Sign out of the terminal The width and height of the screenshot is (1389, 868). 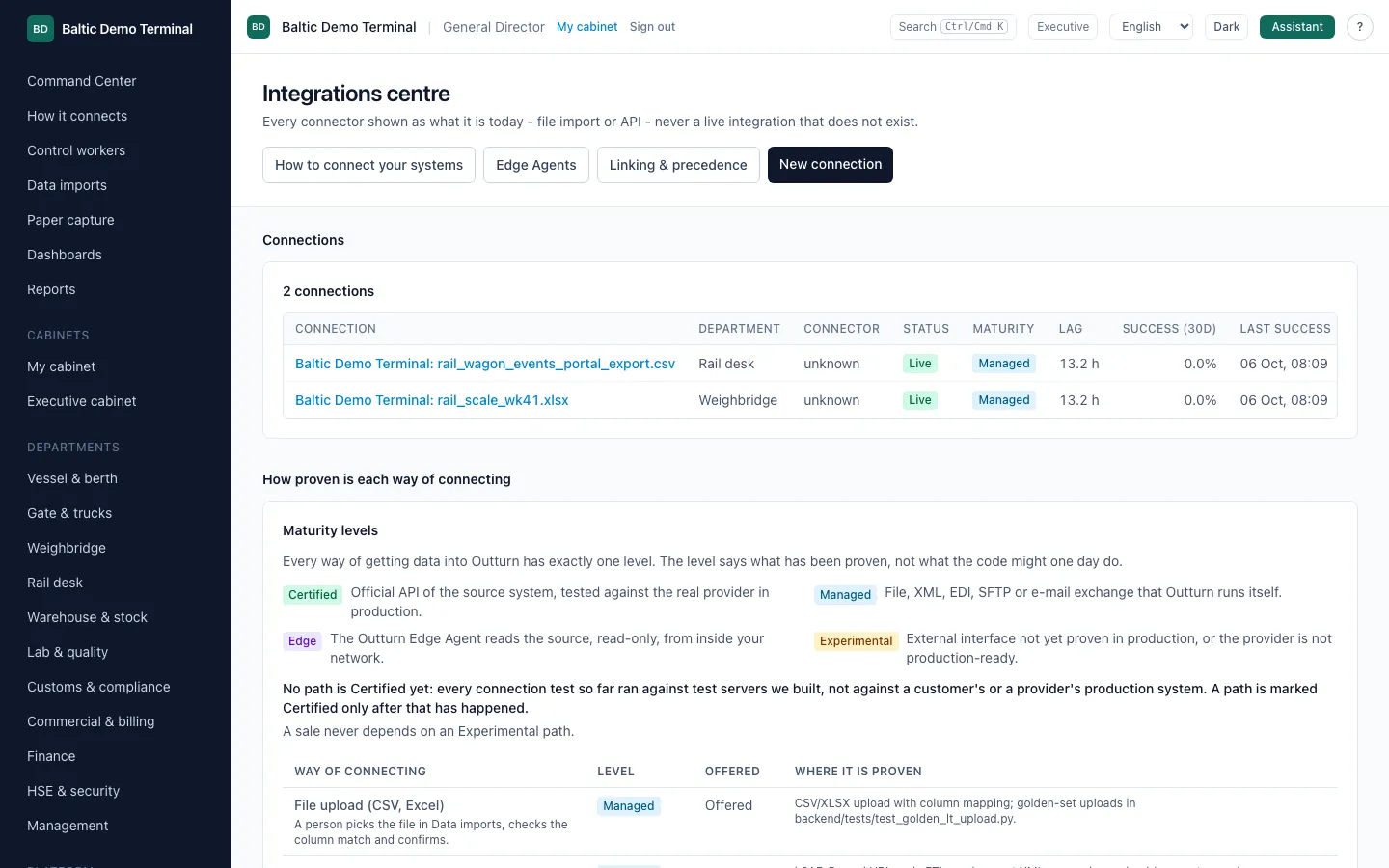pos(653,27)
